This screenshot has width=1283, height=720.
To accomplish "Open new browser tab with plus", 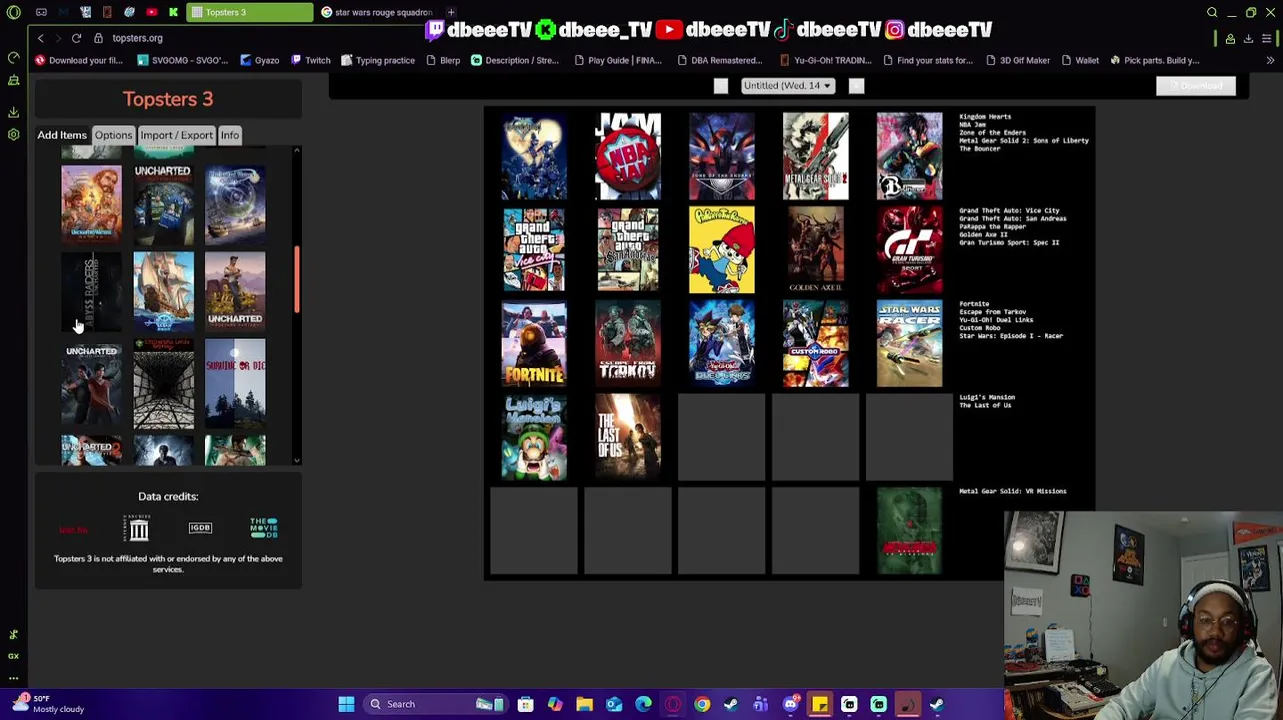I will (451, 12).
